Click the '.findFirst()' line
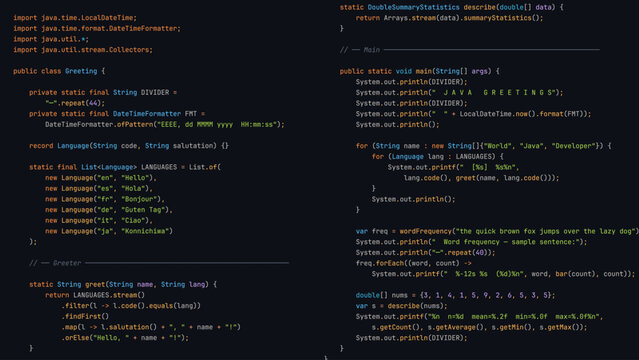The width and height of the screenshot is (639, 360). [85, 316]
